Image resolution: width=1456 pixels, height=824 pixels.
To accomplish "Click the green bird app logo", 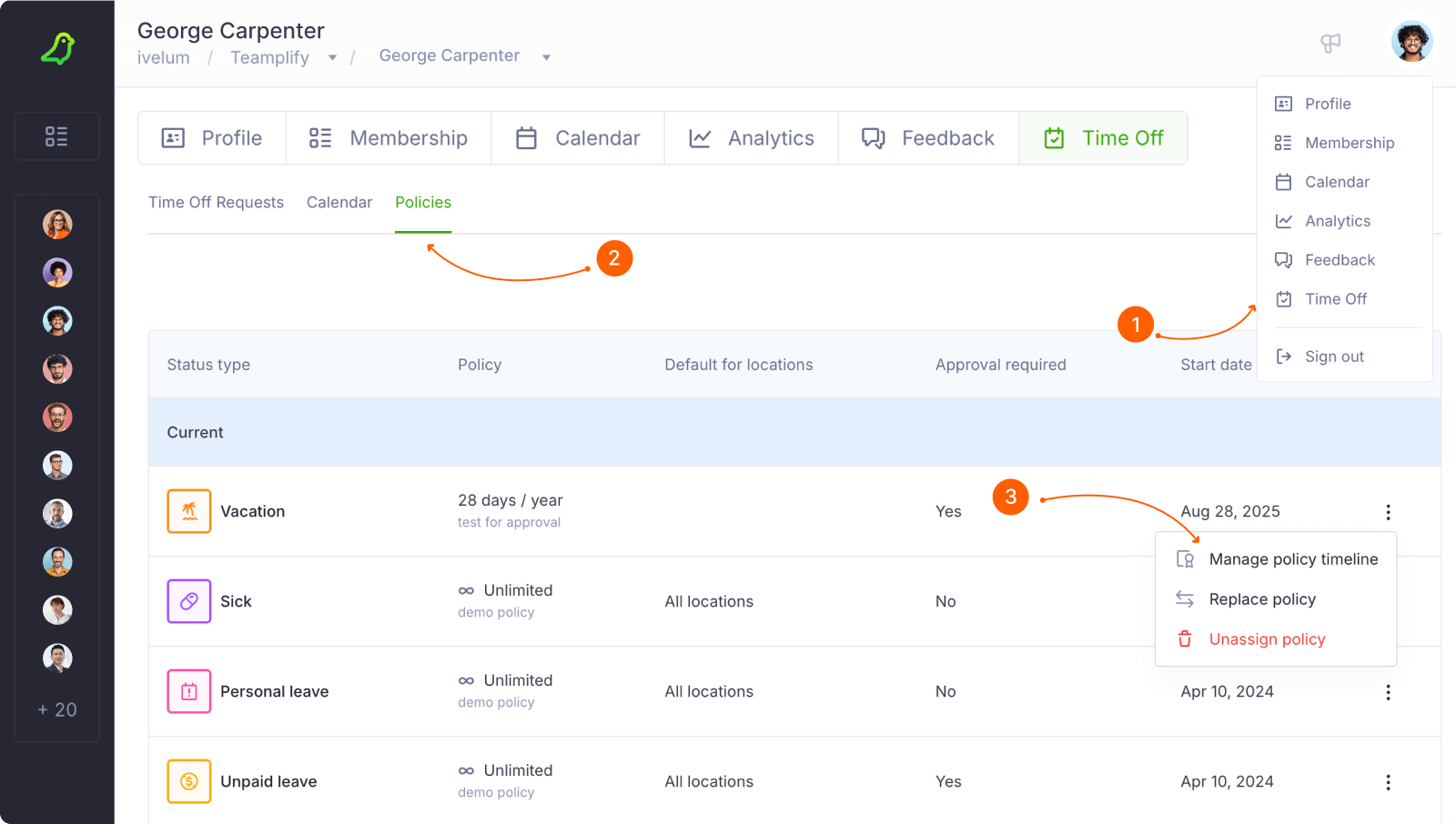I will click(x=57, y=48).
